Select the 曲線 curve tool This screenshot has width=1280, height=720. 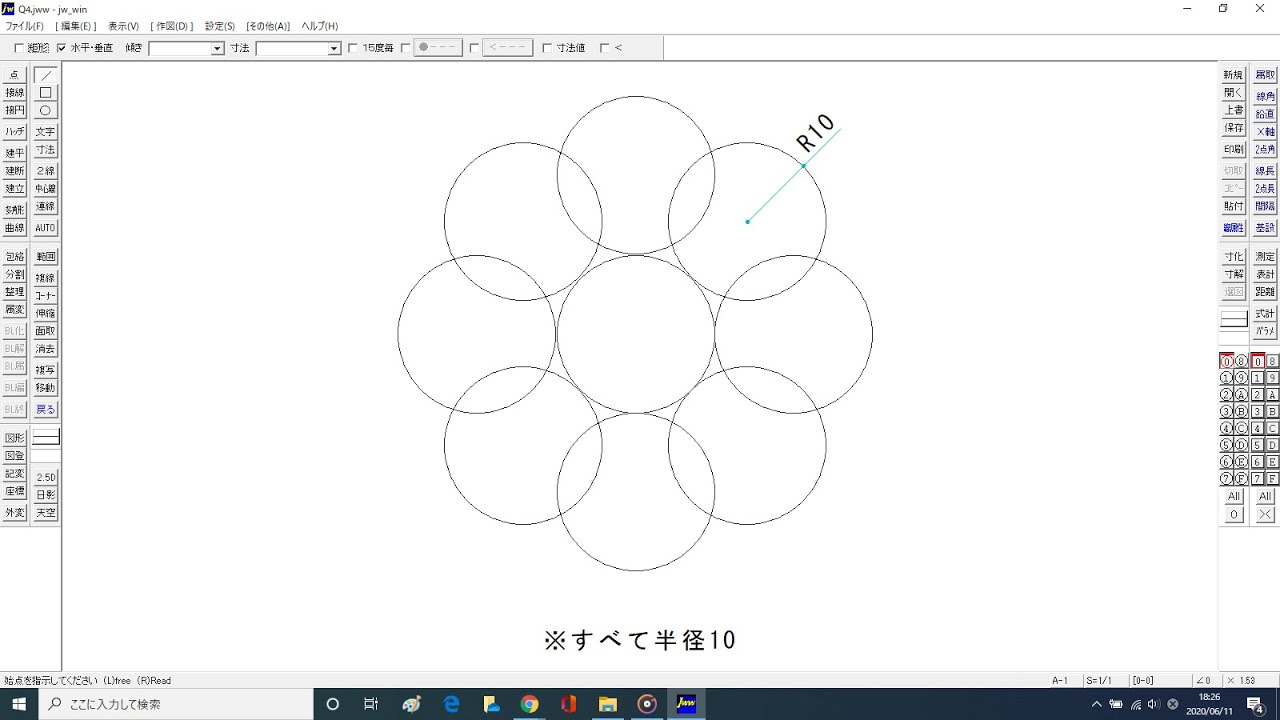[x=14, y=228]
